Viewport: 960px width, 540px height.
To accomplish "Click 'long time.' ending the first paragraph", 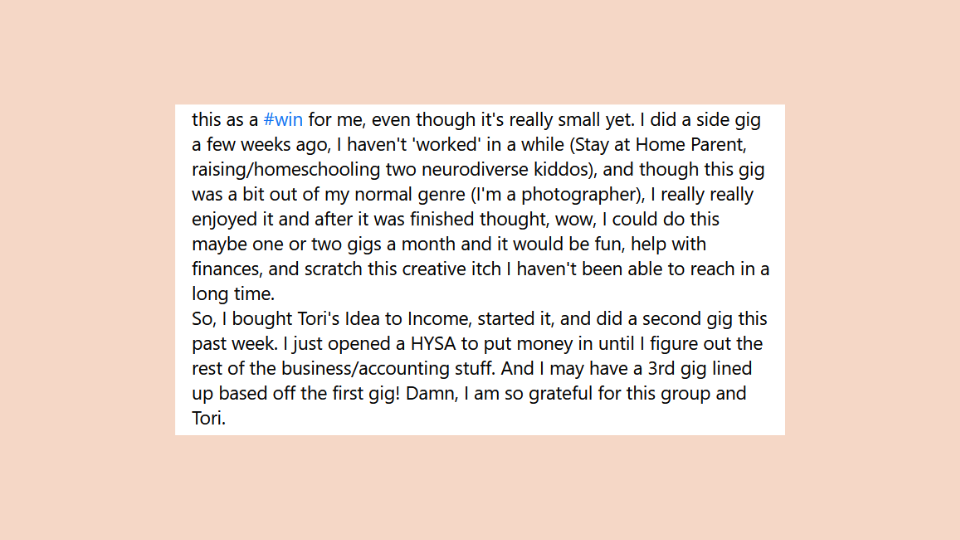I will point(233,294).
